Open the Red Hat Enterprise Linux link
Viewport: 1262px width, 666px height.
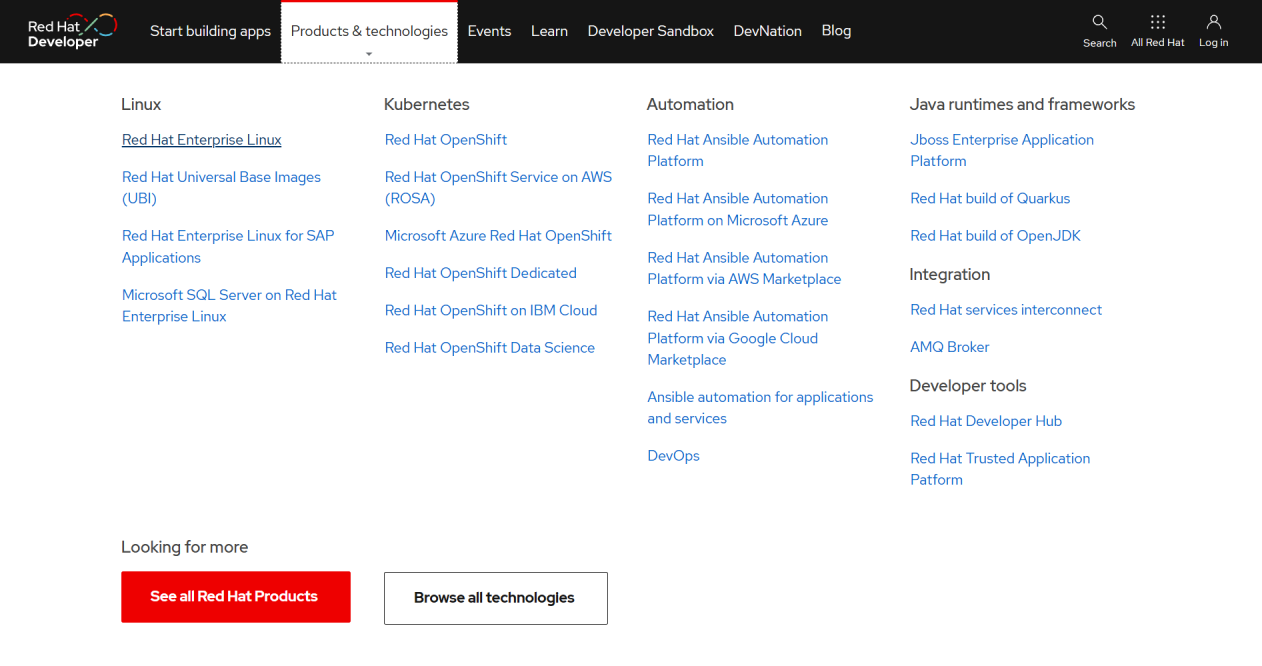point(202,140)
